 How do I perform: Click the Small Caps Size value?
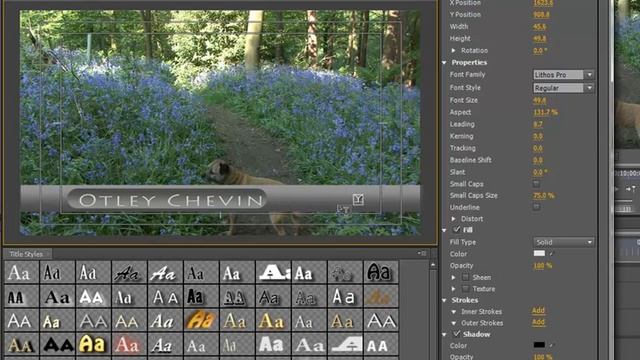tap(544, 196)
